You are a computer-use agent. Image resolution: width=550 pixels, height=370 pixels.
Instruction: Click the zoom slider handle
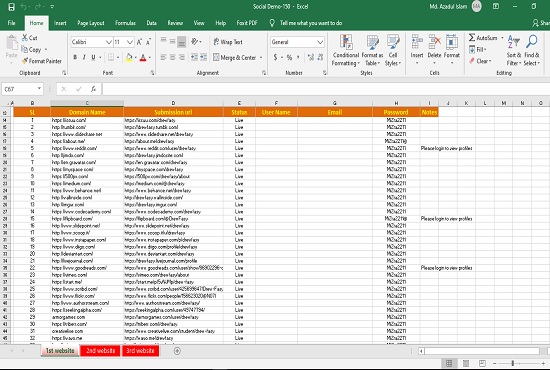pyautogui.click(x=512, y=363)
